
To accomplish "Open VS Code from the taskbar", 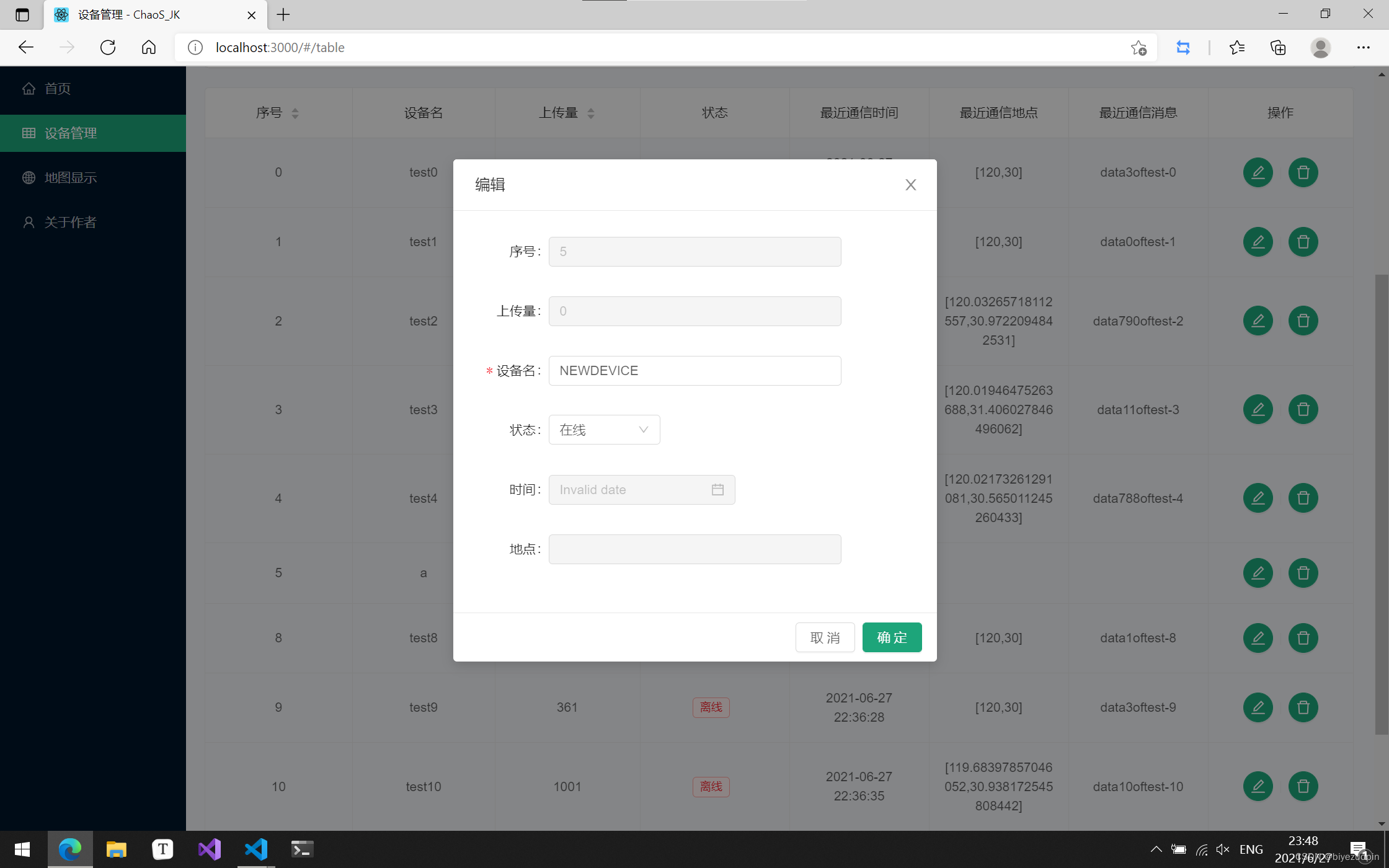I will tap(256, 849).
